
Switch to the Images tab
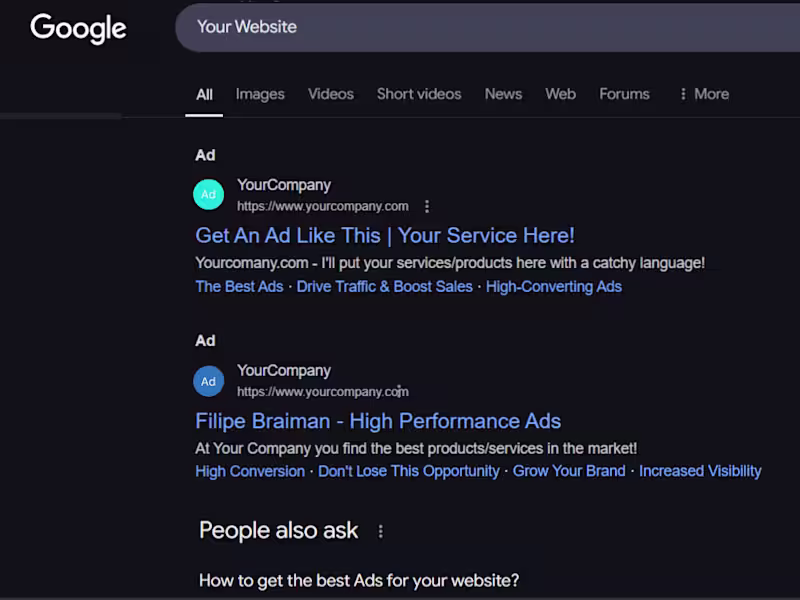coord(260,94)
